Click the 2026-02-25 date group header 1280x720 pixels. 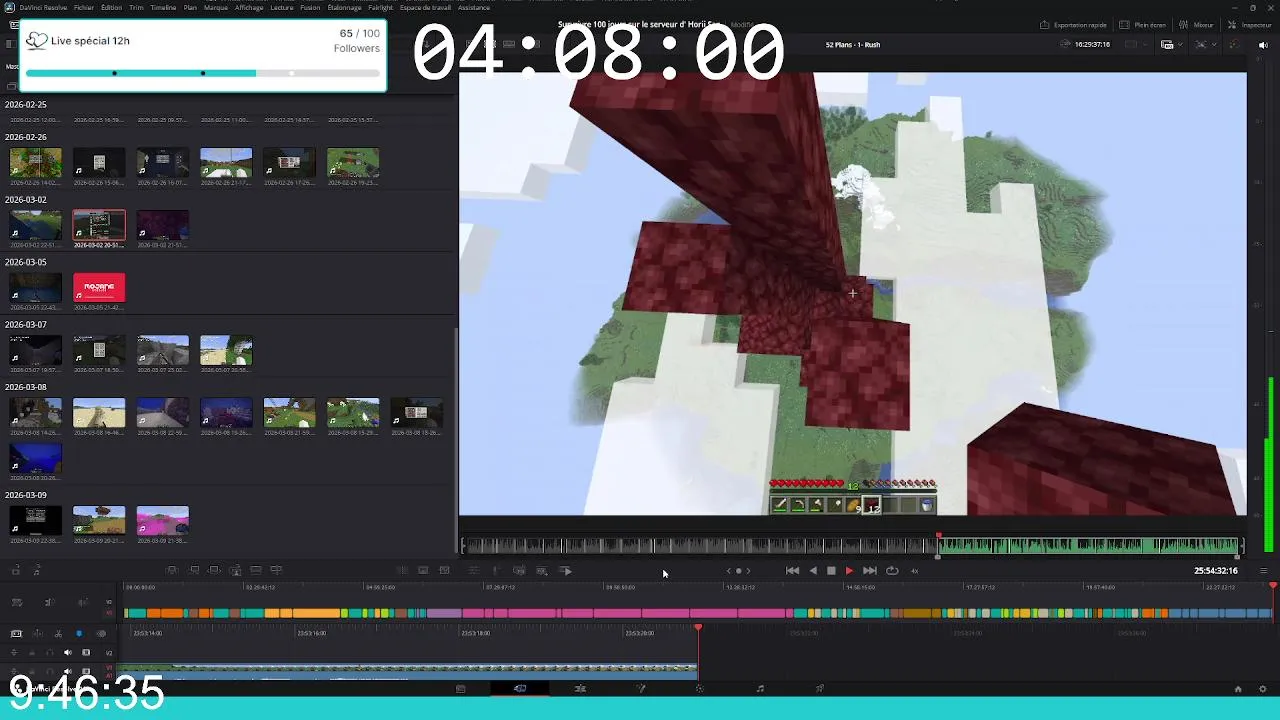coord(26,105)
